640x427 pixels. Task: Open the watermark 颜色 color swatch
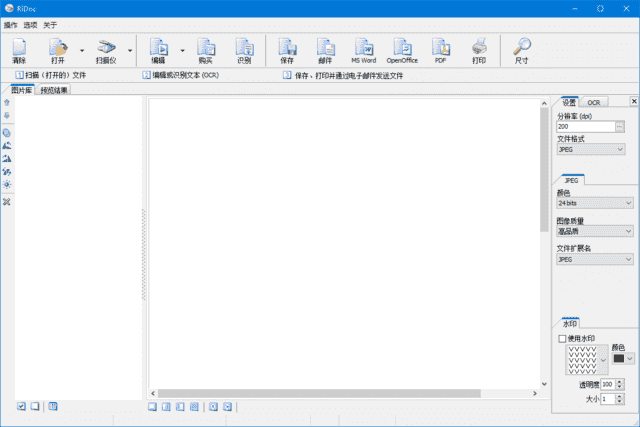click(x=623, y=358)
